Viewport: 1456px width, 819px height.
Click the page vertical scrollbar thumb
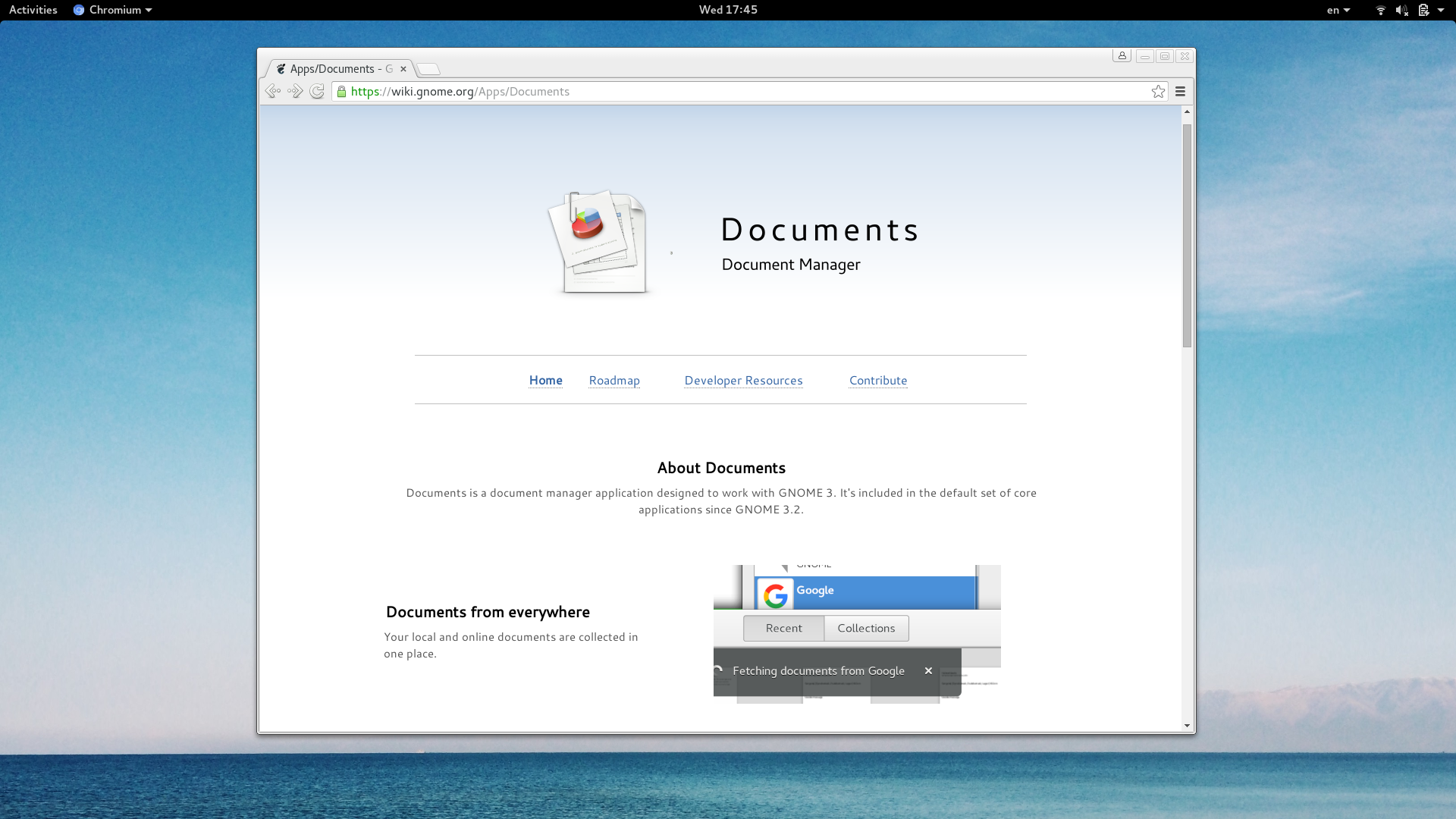(1187, 235)
